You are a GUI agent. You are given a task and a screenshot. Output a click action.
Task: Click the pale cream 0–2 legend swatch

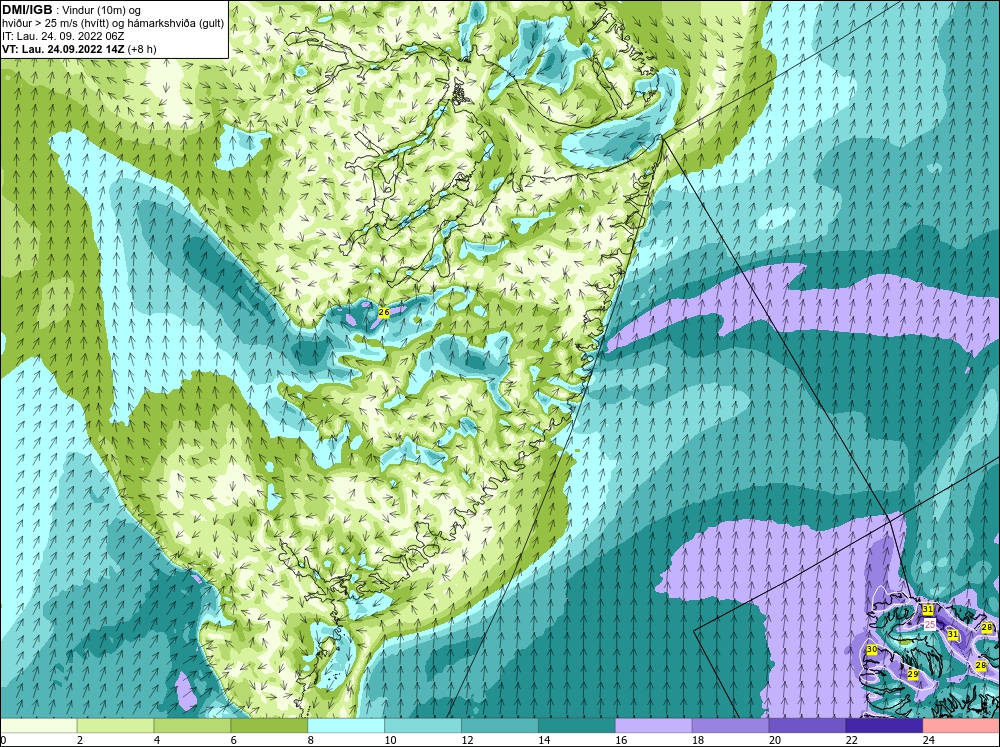point(38,726)
